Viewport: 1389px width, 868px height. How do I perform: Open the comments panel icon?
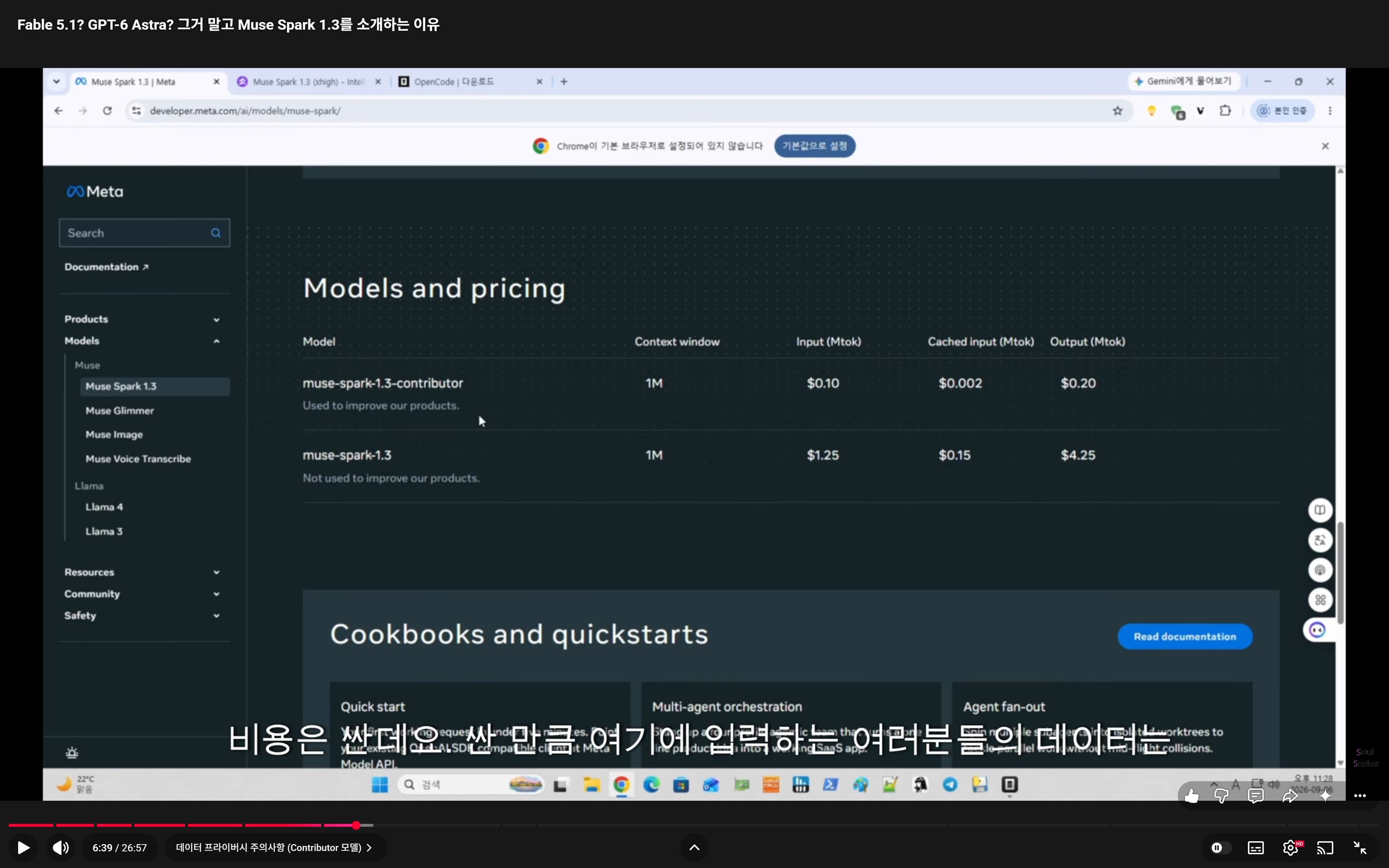(1256, 796)
